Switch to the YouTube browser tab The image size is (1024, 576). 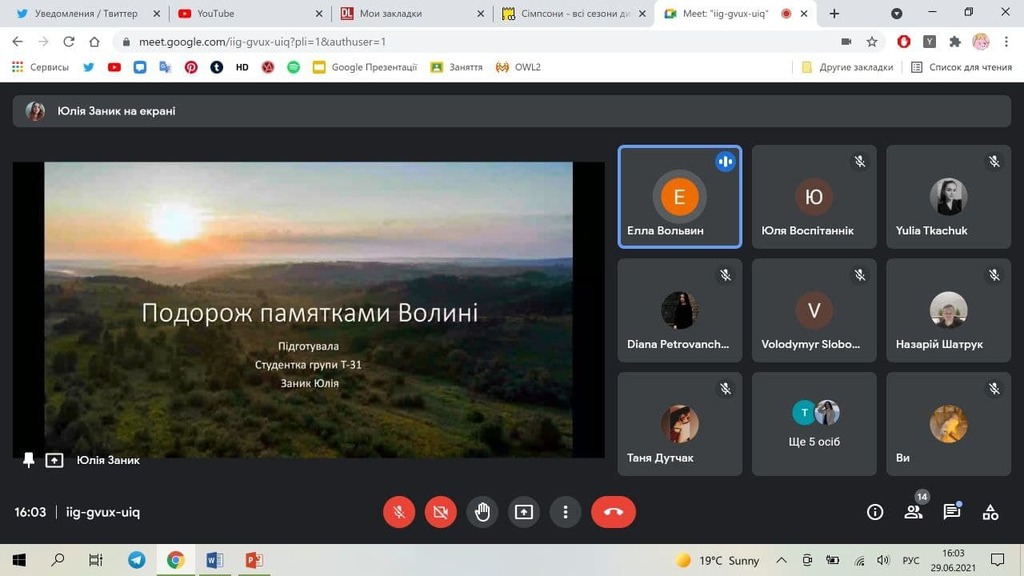click(x=248, y=14)
